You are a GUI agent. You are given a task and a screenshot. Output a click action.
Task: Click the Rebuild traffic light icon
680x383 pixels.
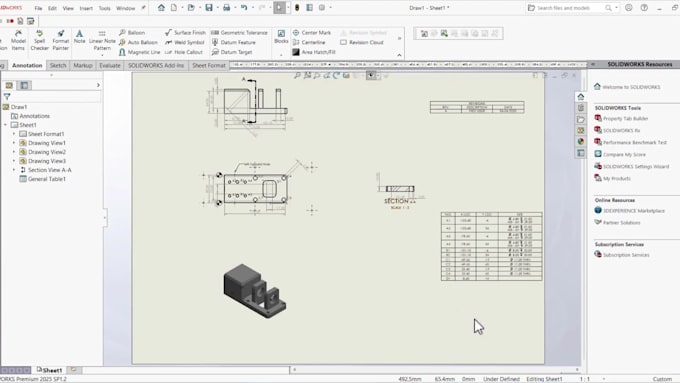coord(297,8)
